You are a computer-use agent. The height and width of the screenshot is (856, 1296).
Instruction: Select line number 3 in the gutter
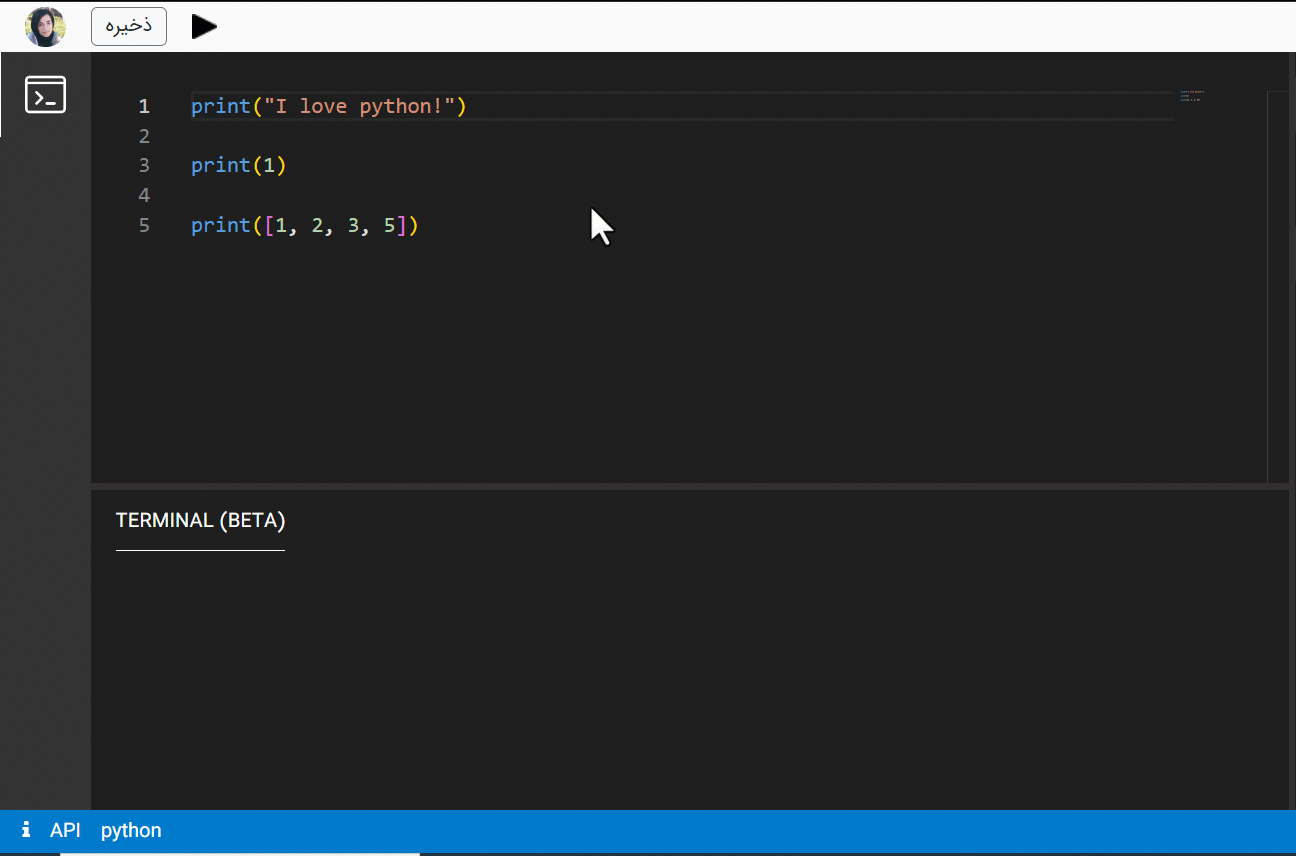144,165
